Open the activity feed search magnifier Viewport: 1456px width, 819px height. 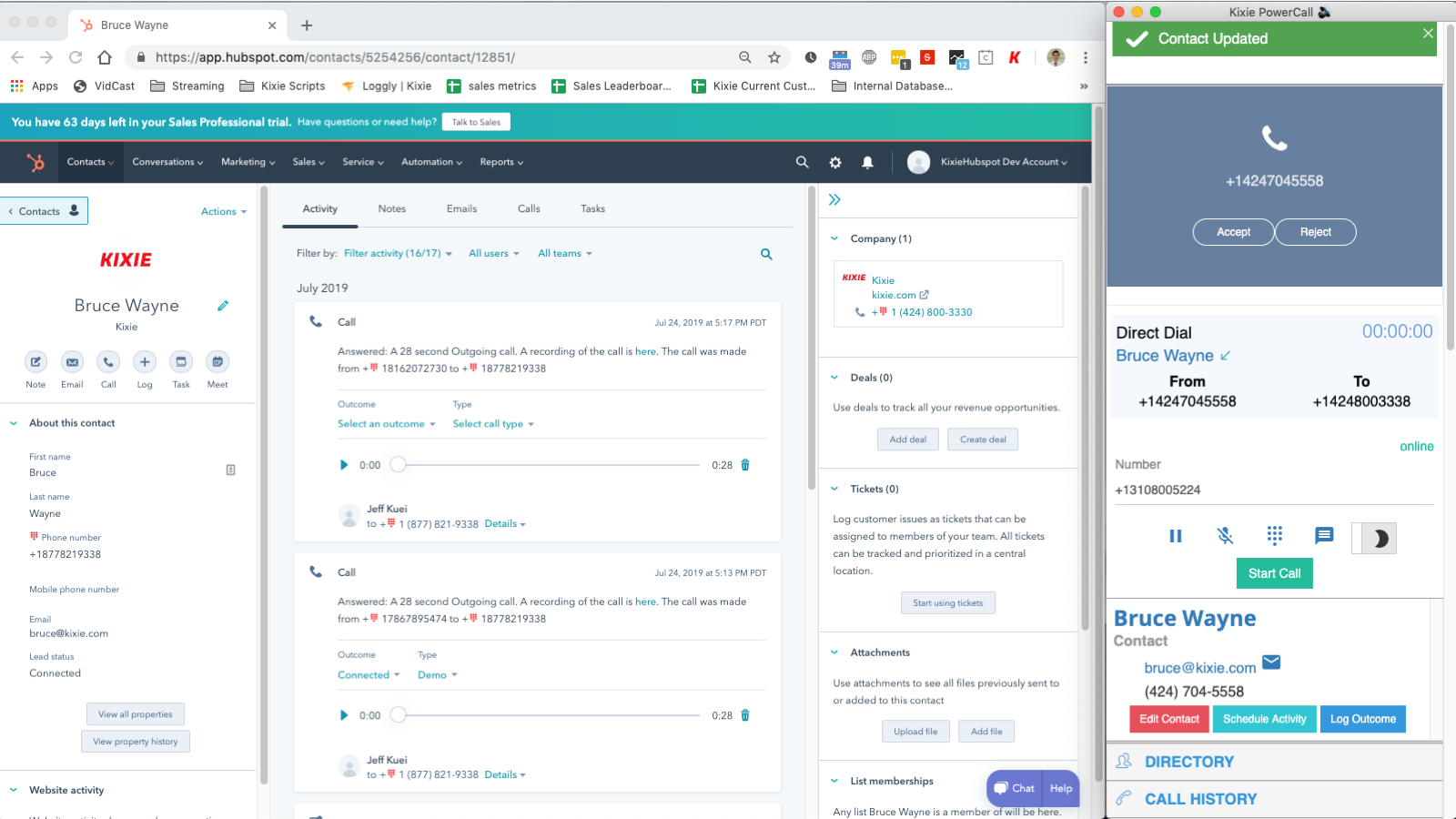(x=766, y=254)
